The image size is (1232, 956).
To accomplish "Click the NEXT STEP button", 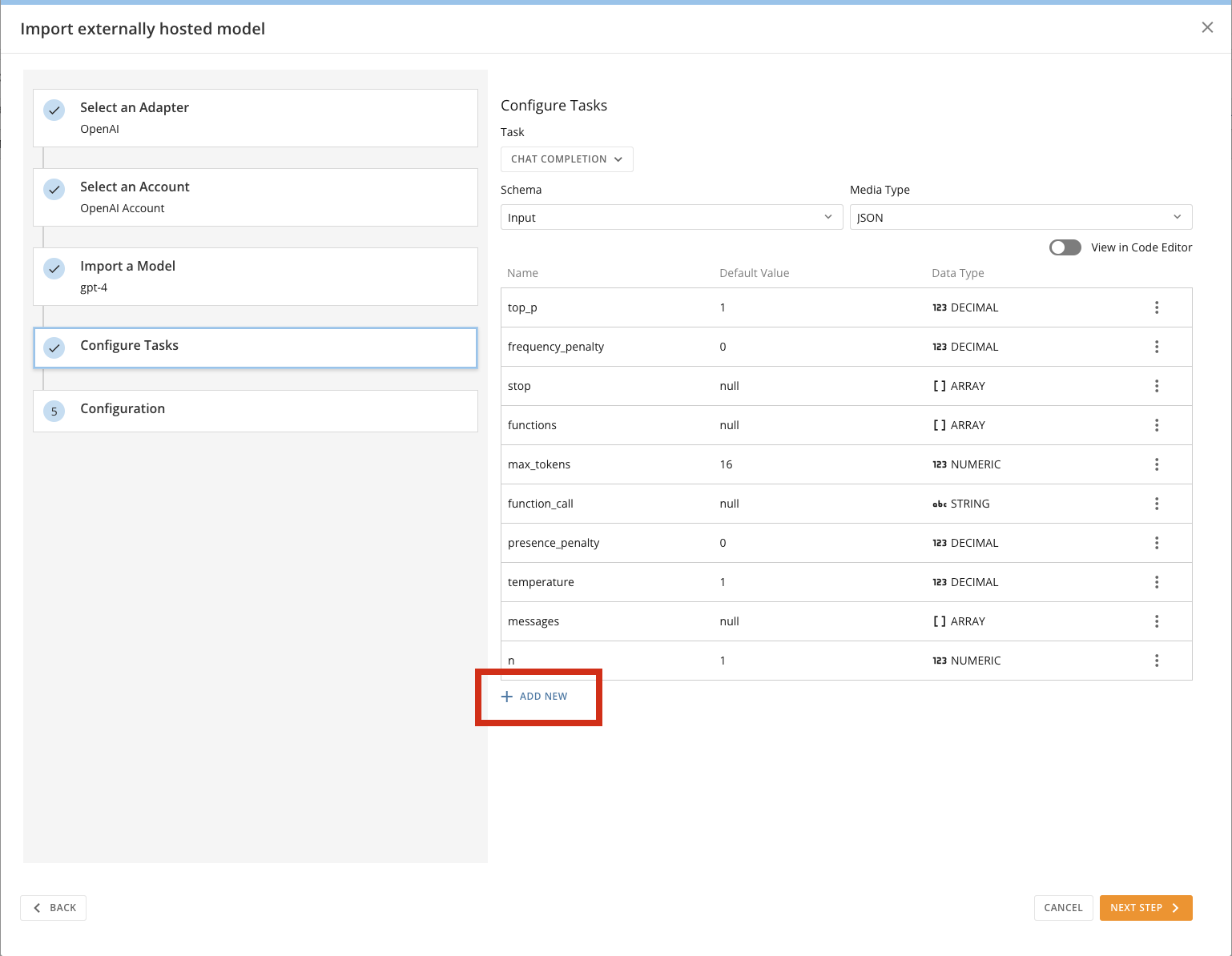I will [1145, 908].
